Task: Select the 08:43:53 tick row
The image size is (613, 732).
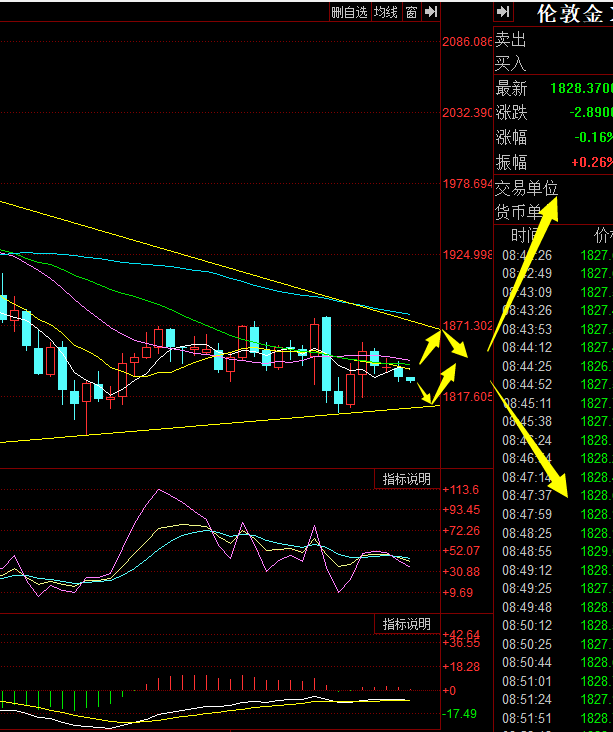Action: [x=553, y=329]
